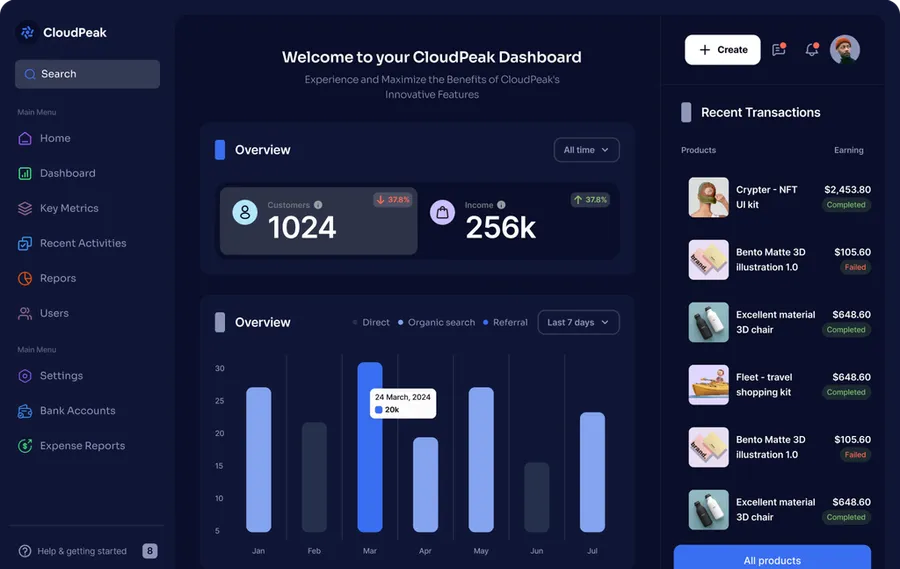
Task: Open the user profile avatar menu
Action: point(845,50)
